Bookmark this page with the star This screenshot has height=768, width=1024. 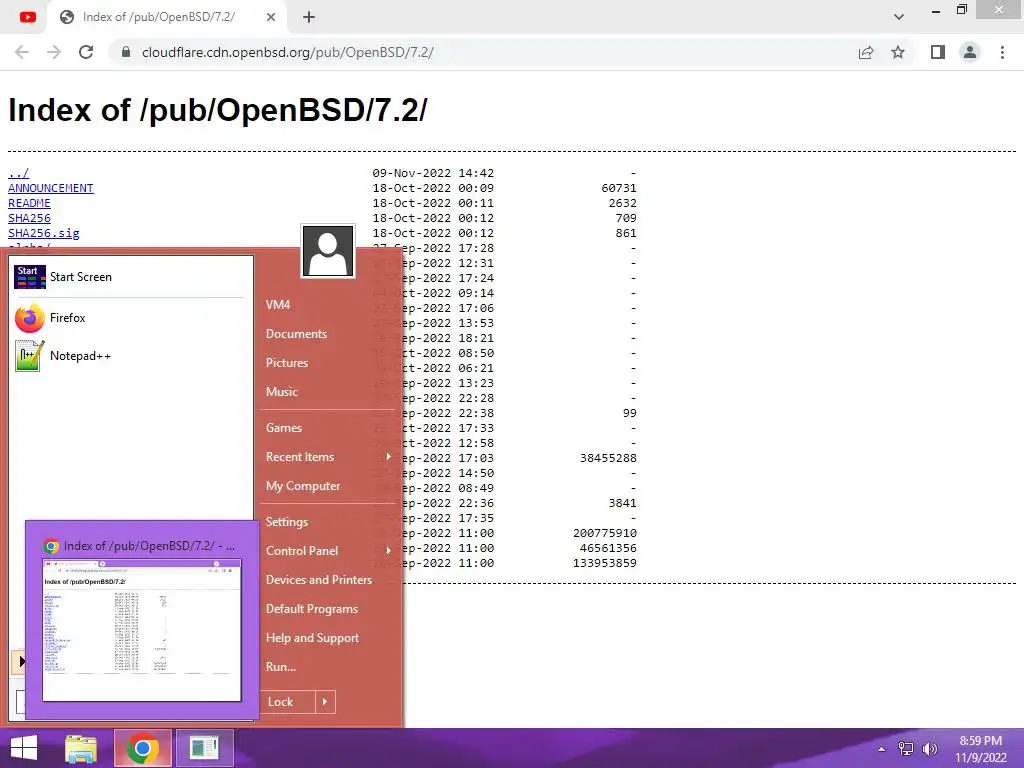pyautogui.click(x=898, y=52)
